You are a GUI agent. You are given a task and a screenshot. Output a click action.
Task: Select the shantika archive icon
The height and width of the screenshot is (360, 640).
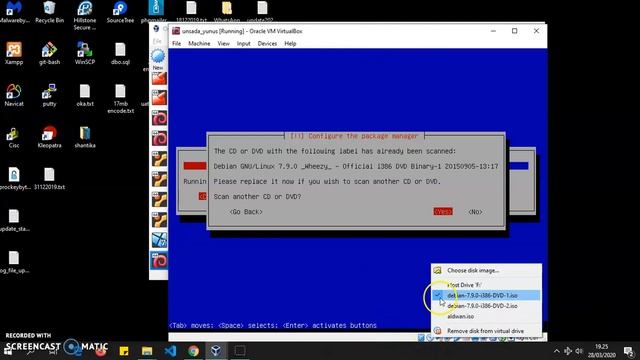click(85, 137)
